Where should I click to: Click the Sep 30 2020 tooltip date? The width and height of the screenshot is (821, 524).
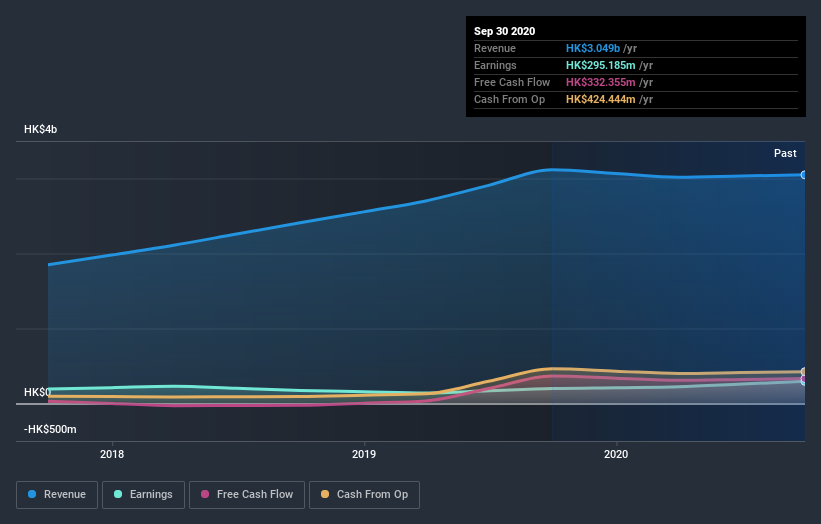[x=505, y=31]
